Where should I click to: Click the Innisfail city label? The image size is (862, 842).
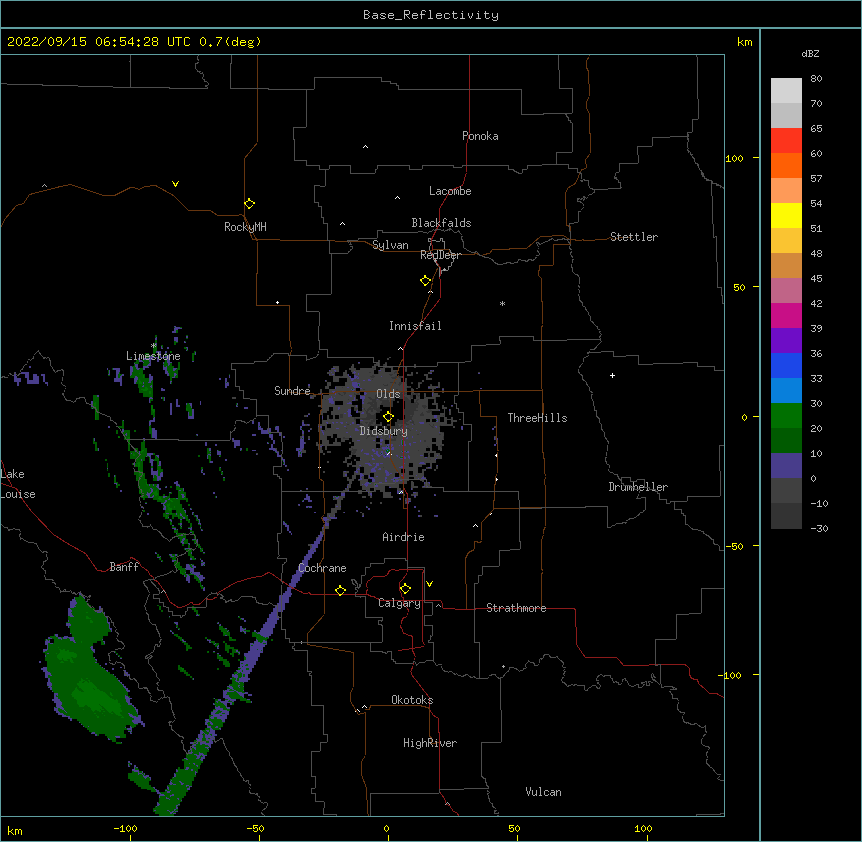click(x=415, y=326)
